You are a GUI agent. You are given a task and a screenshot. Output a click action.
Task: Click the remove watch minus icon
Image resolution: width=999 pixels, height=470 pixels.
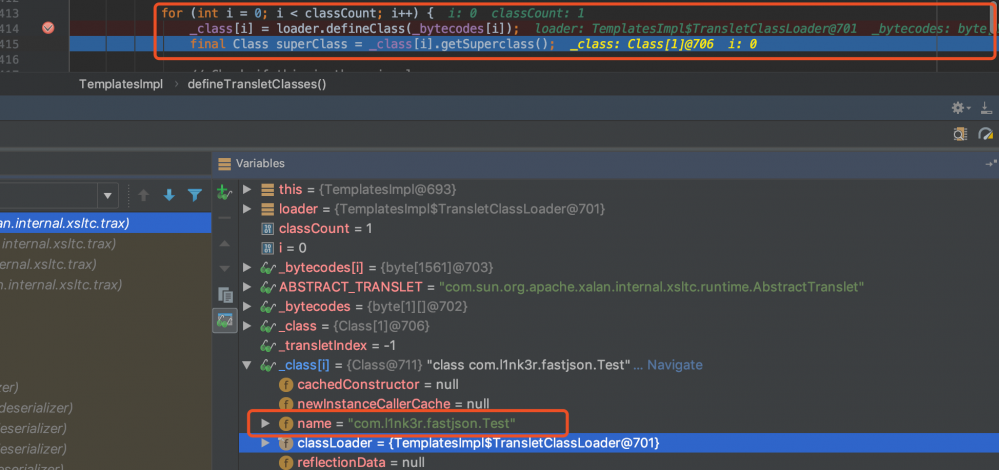coord(224,217)
